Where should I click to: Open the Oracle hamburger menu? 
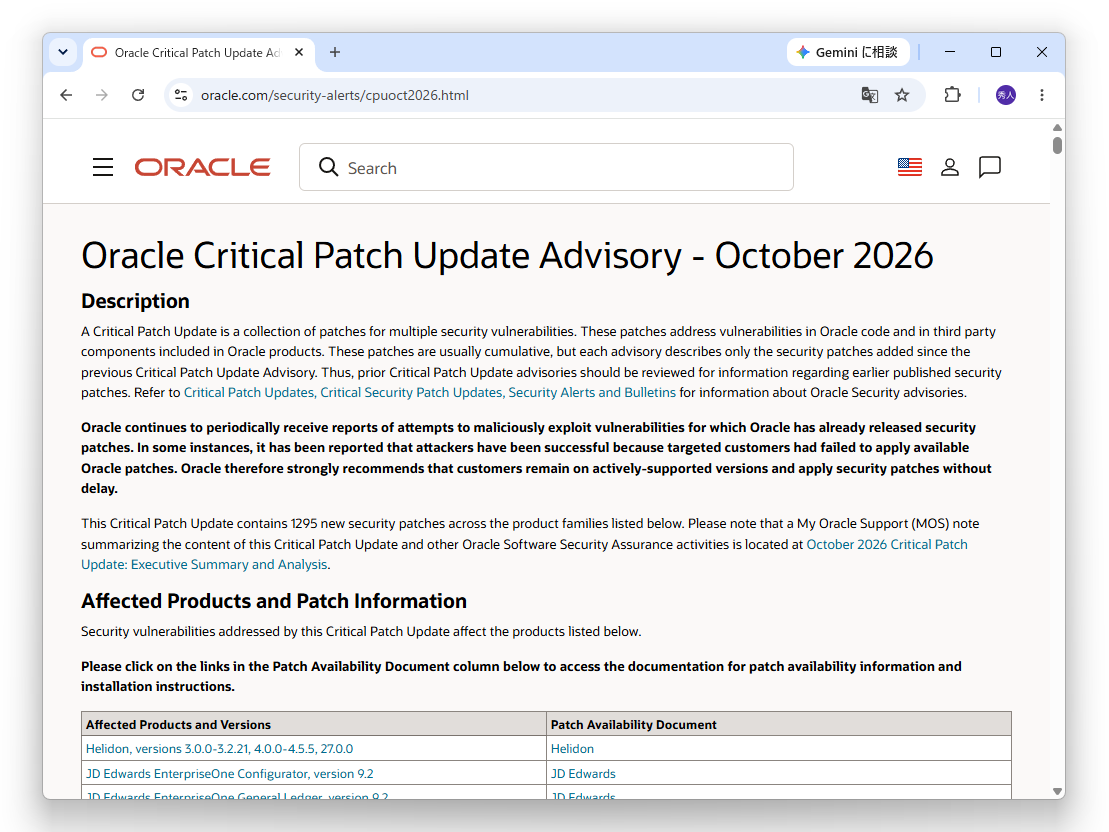103,167
